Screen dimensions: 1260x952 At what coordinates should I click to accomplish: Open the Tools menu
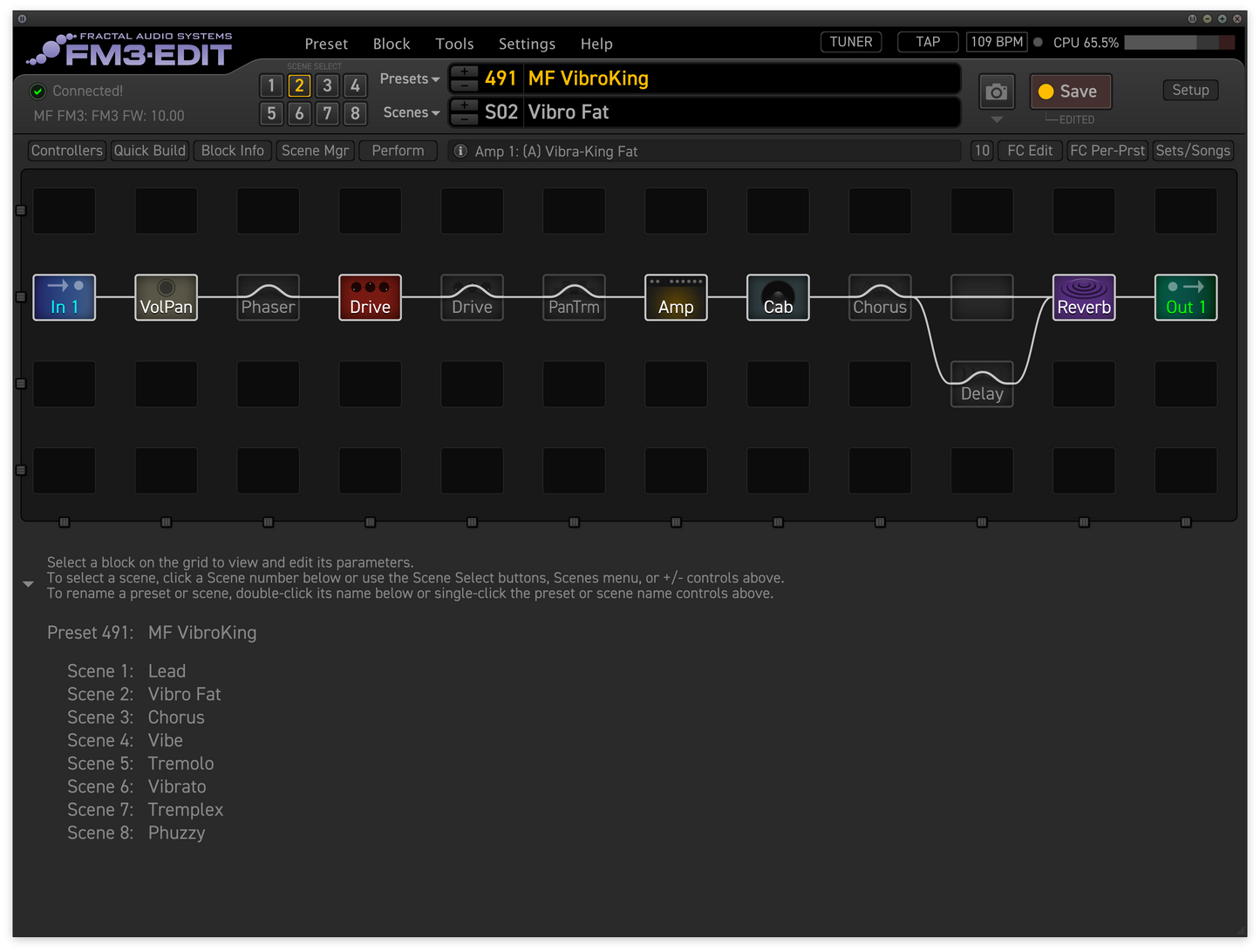click(454, 44)
